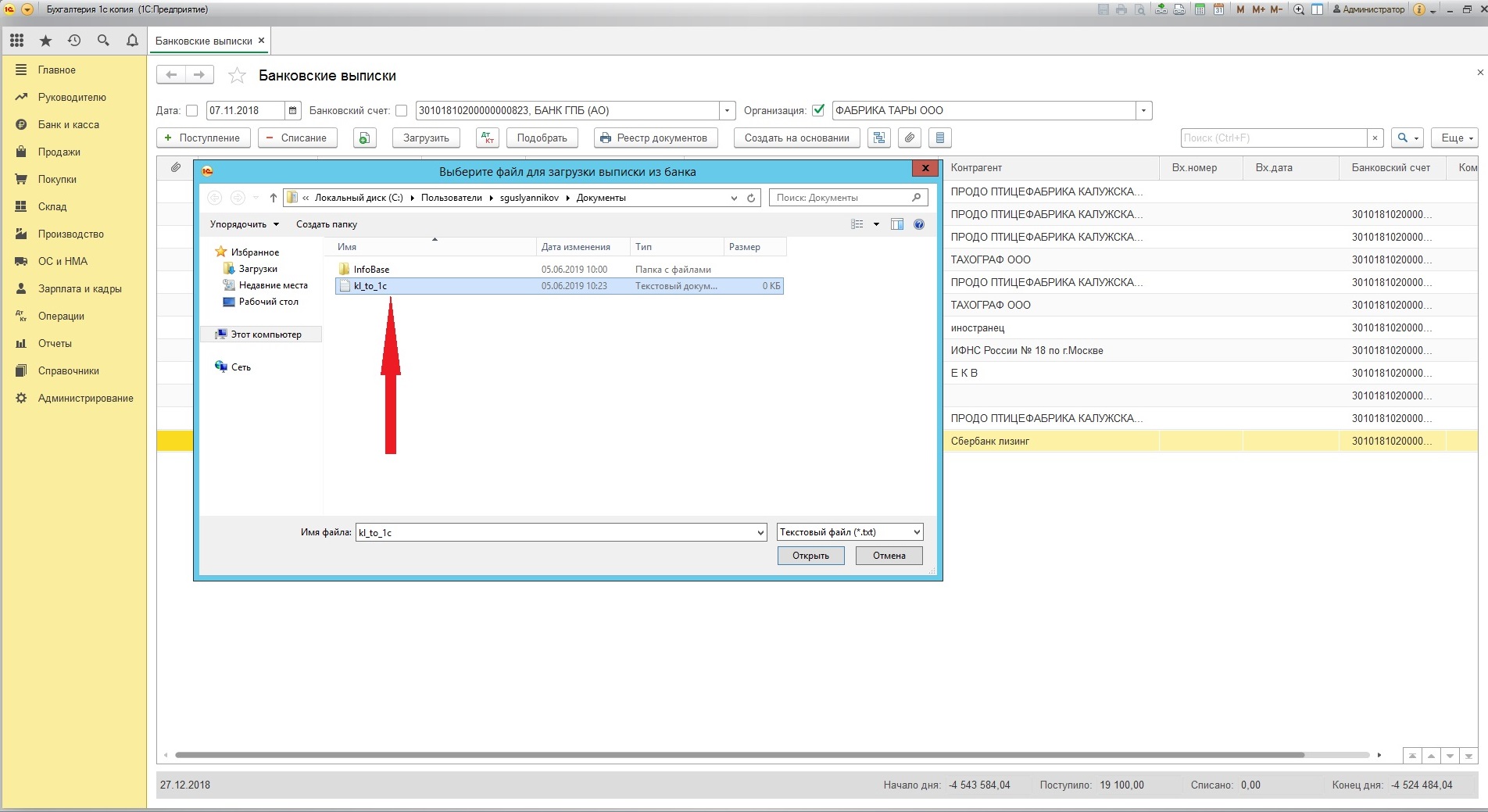Screen dimensions: 1488x812
Task: Open the view mode dropdown arrow in dialog
Action: coord(876,224)
